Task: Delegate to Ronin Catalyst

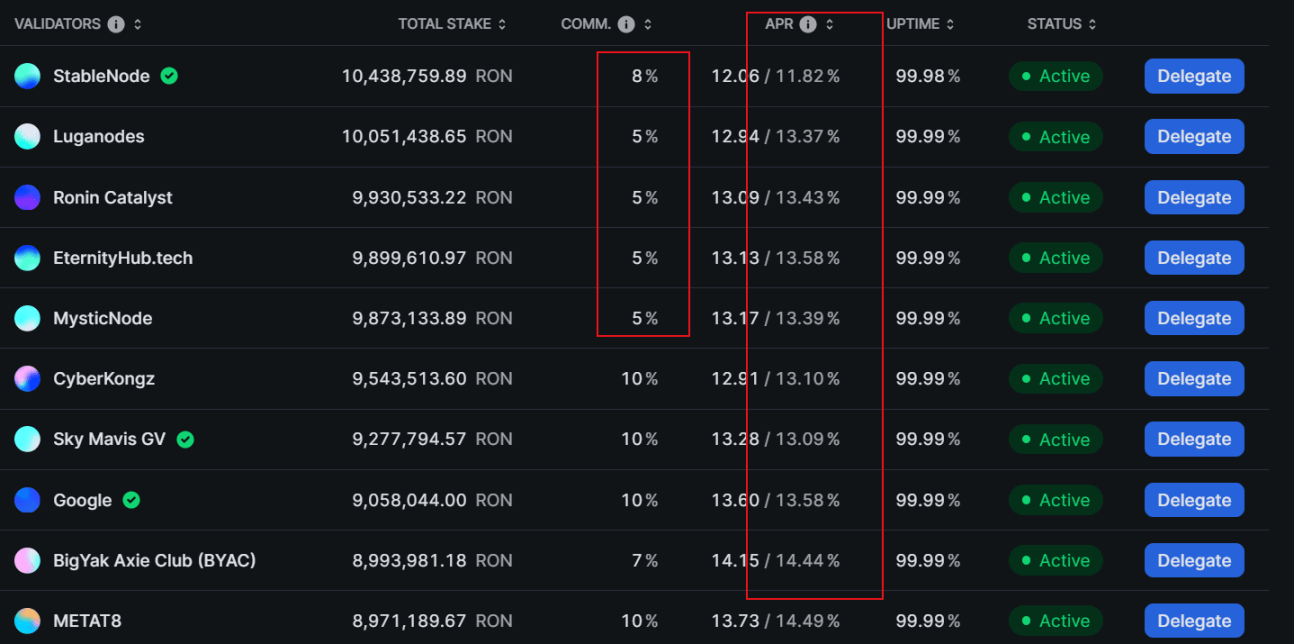Action: click(x=1194, y=197)
